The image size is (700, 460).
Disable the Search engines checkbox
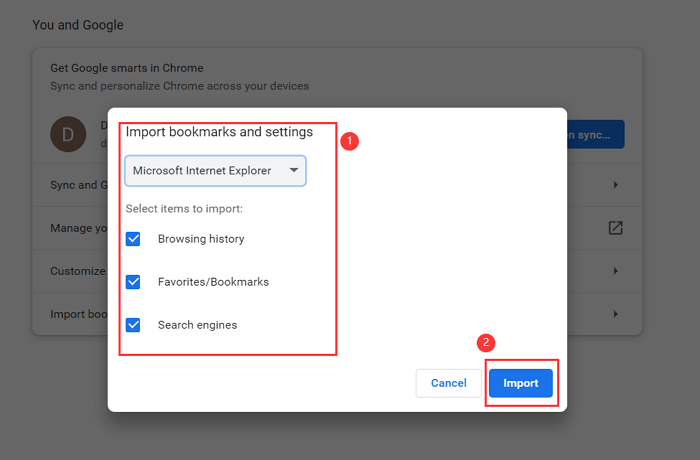point(134,325)
